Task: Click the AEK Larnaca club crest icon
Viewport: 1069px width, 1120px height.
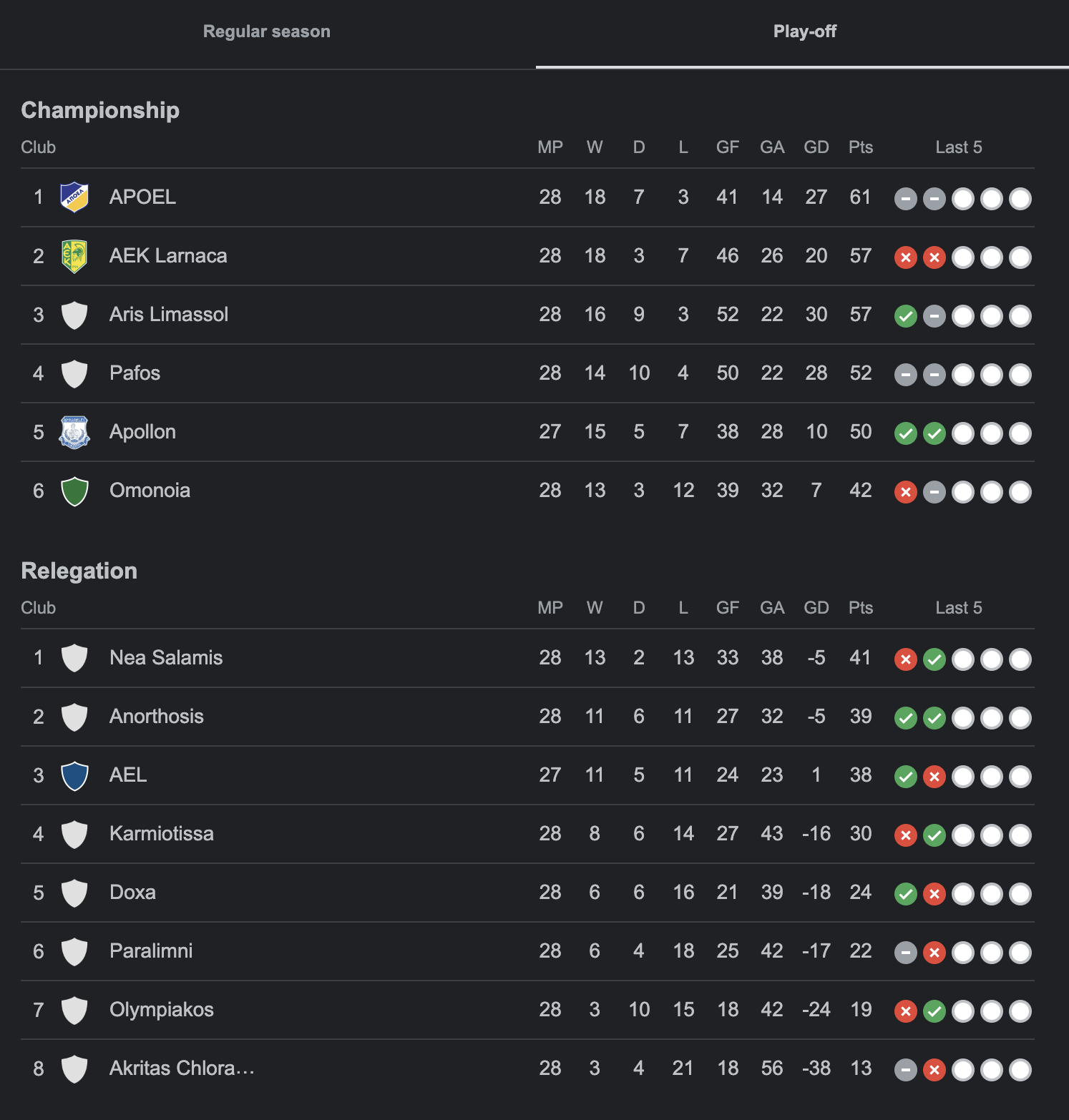Action: click(x=74, y=256)
